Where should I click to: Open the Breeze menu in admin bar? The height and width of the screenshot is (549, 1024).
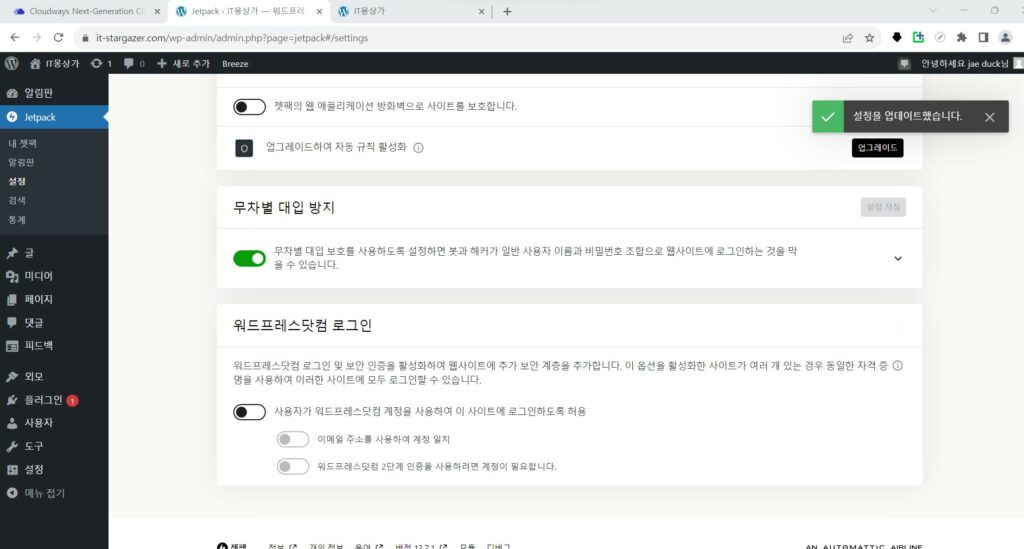point(235,63)
